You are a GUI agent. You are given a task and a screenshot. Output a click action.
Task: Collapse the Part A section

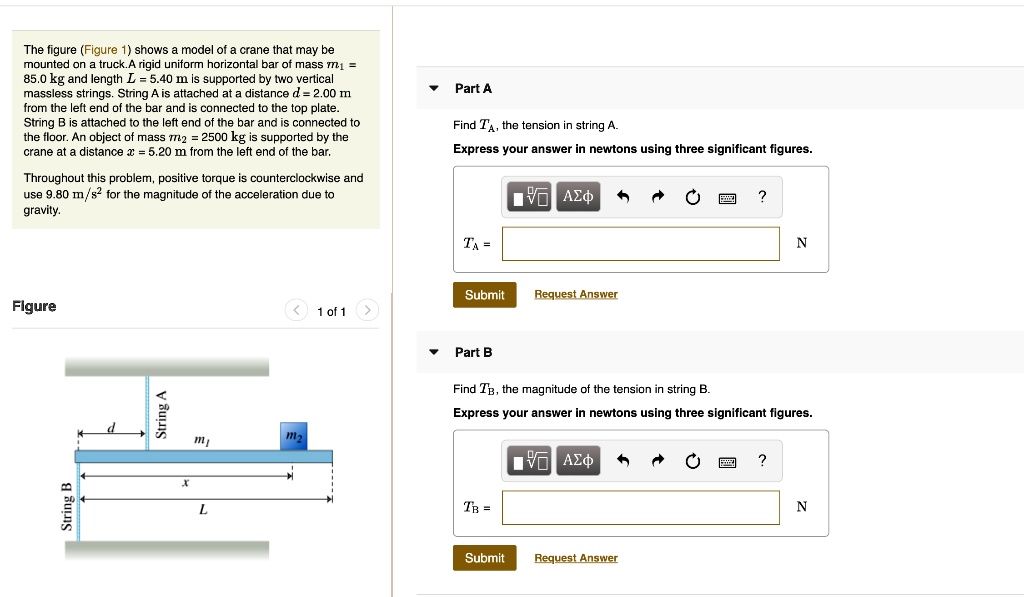[x=433, y=88]
